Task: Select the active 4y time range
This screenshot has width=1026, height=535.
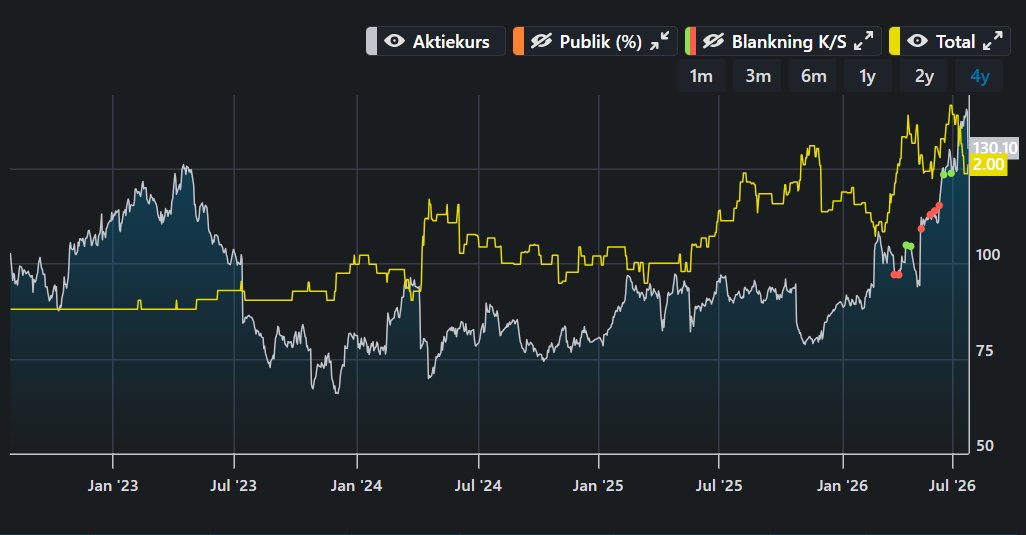Action: coord(980,77)
